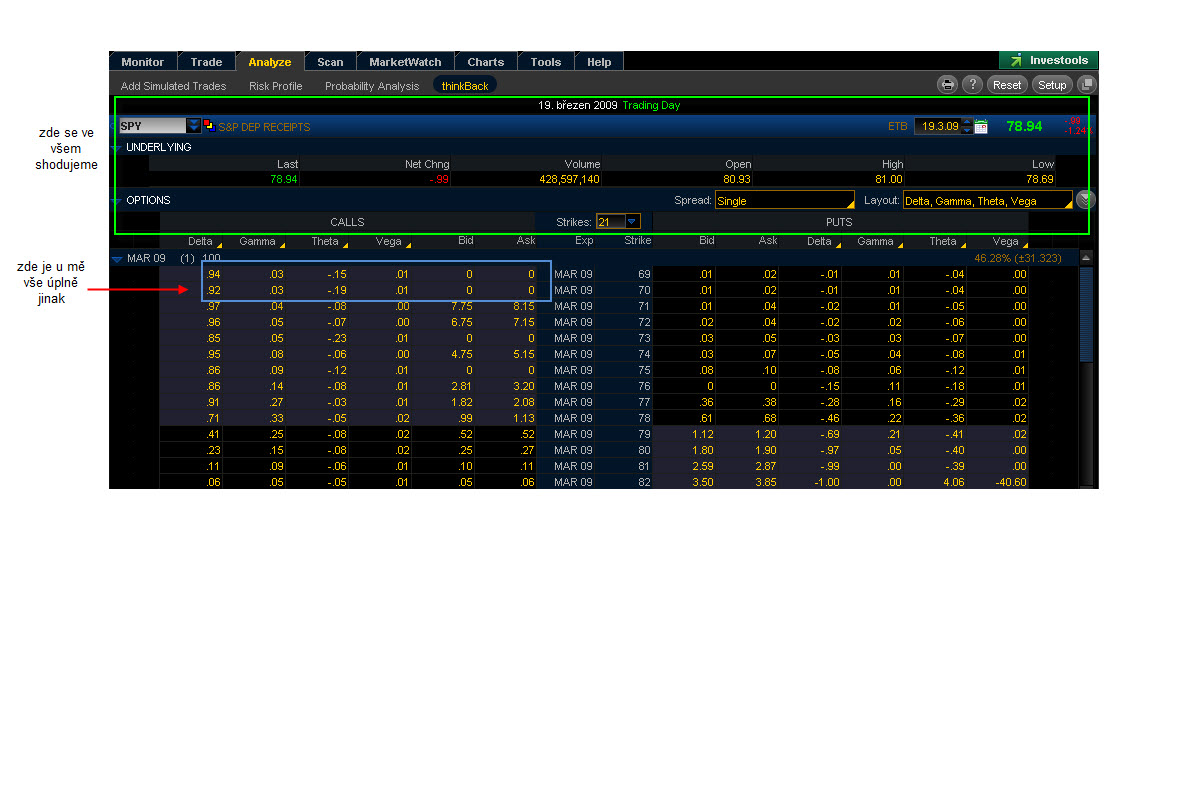Click the call Bid 7.75 at strike 71
This screenshot has height=805, width=1194.
(461, 306)
